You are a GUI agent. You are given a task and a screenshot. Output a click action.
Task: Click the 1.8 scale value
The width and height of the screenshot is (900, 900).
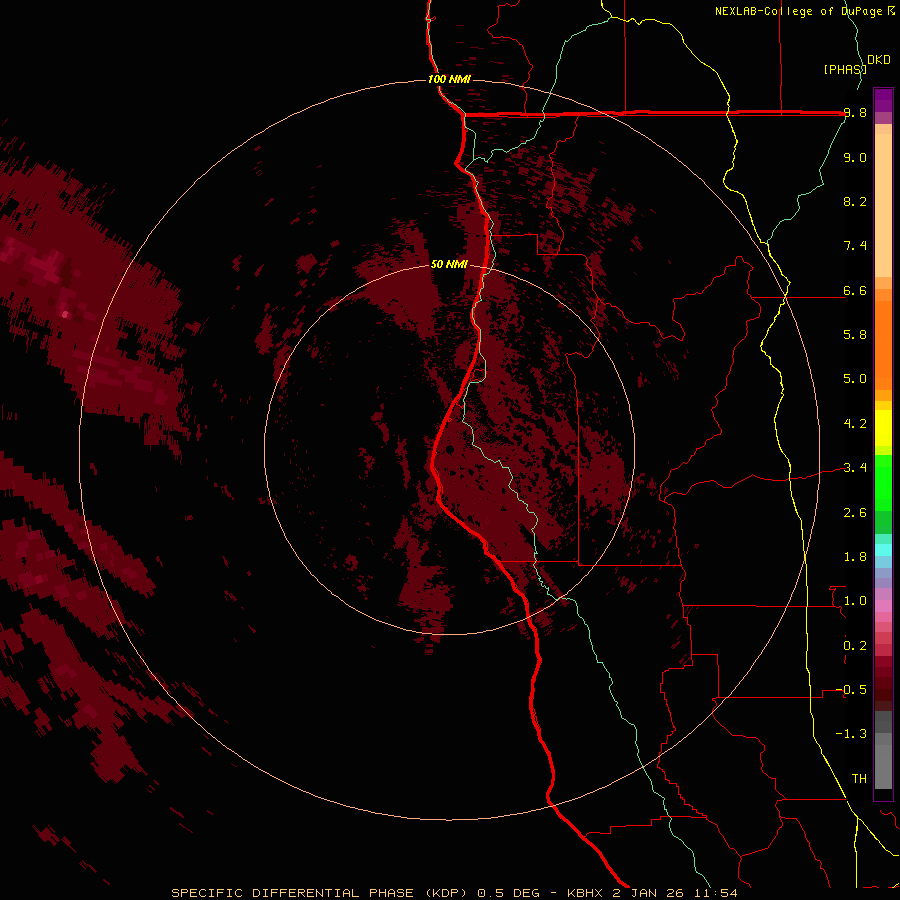tap(855, 557)
